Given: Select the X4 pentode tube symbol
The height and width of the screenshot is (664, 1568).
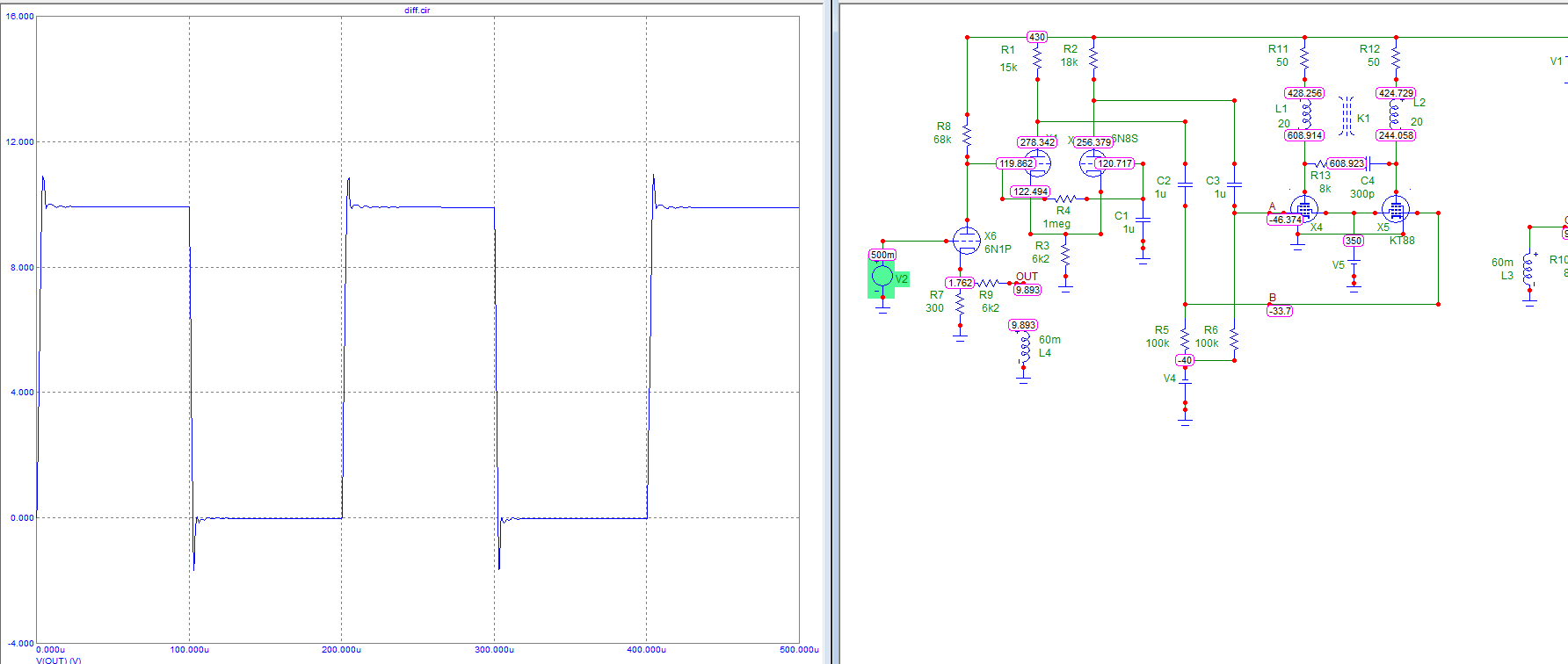Looking at the screenshot, I should click(x=1304, y=209).
